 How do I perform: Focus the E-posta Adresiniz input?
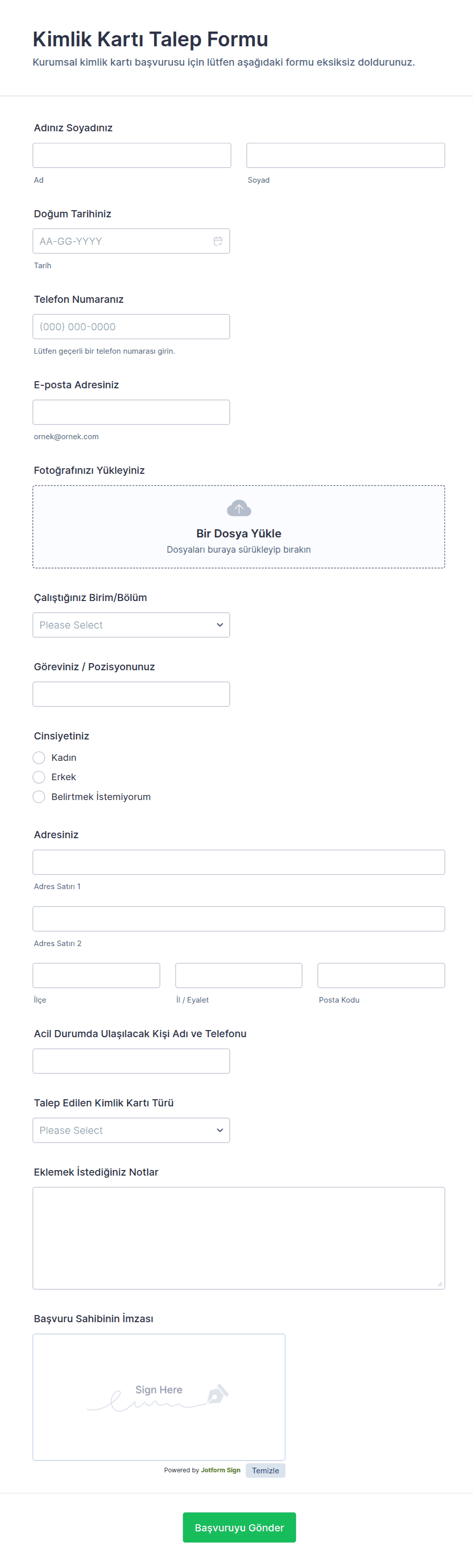[131, 412]
